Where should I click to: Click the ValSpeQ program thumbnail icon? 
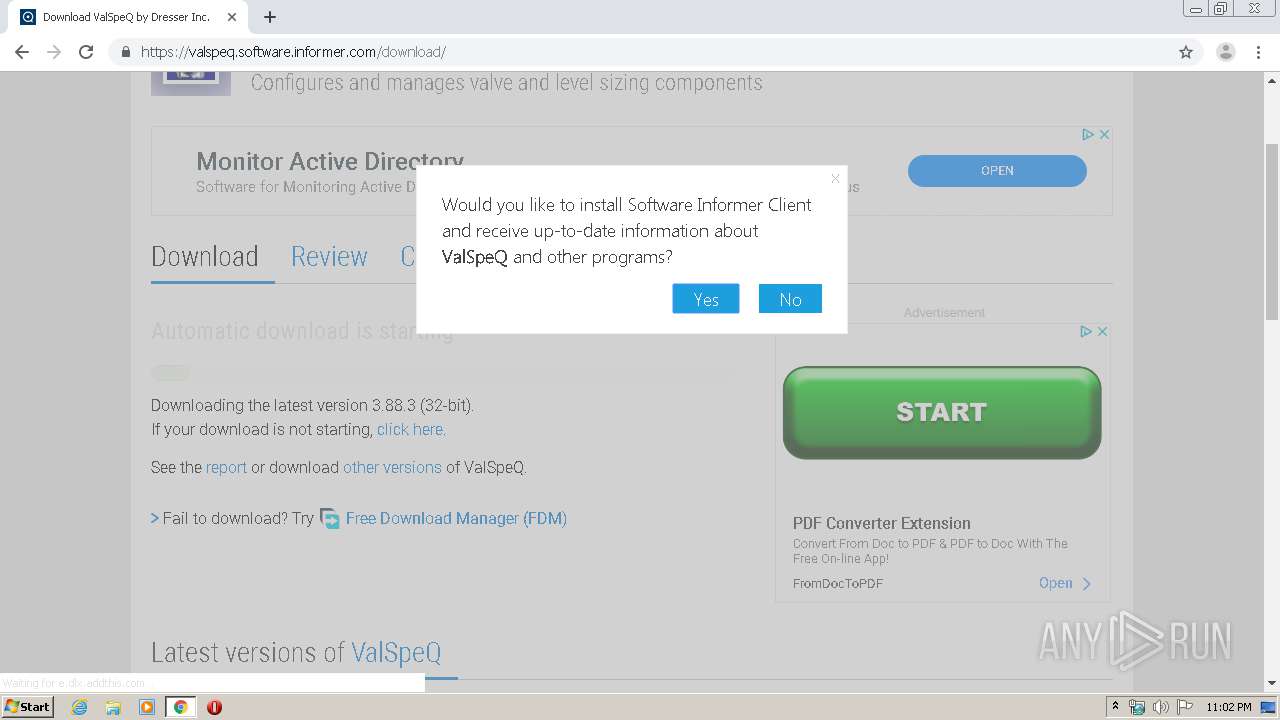coord(191,83)
